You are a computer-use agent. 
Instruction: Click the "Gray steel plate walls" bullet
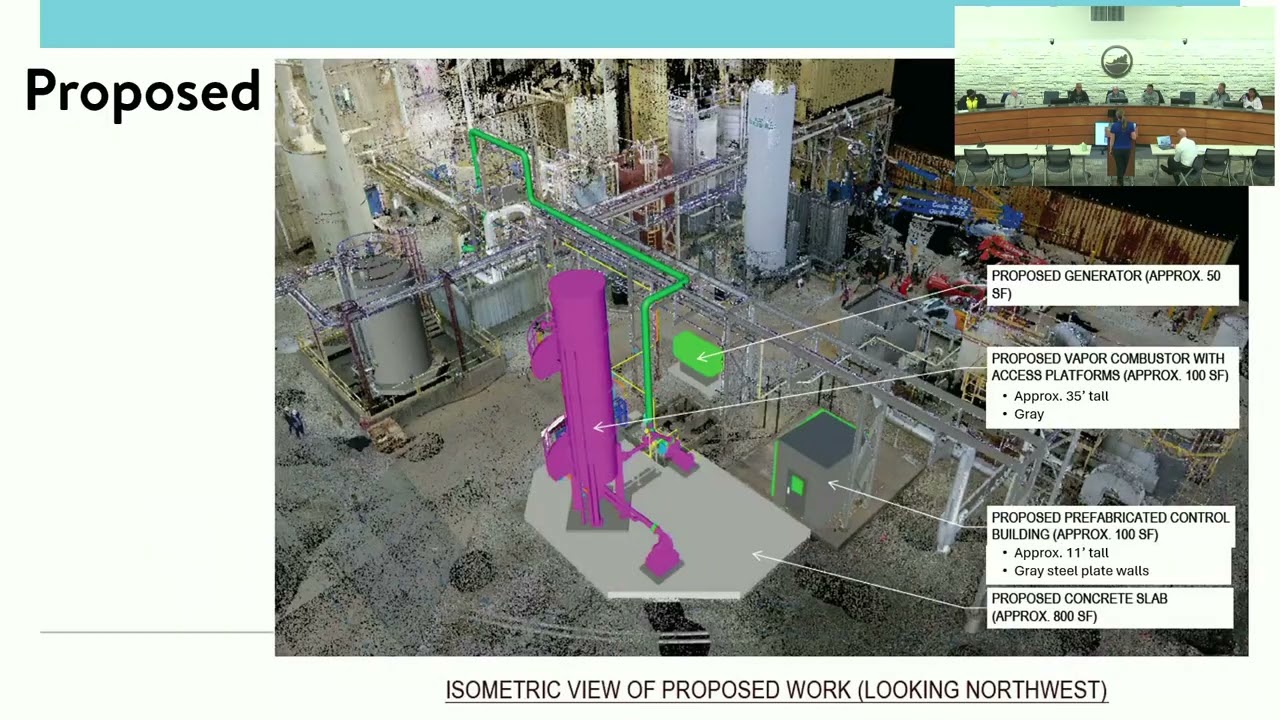click(x=1081, y=571)
